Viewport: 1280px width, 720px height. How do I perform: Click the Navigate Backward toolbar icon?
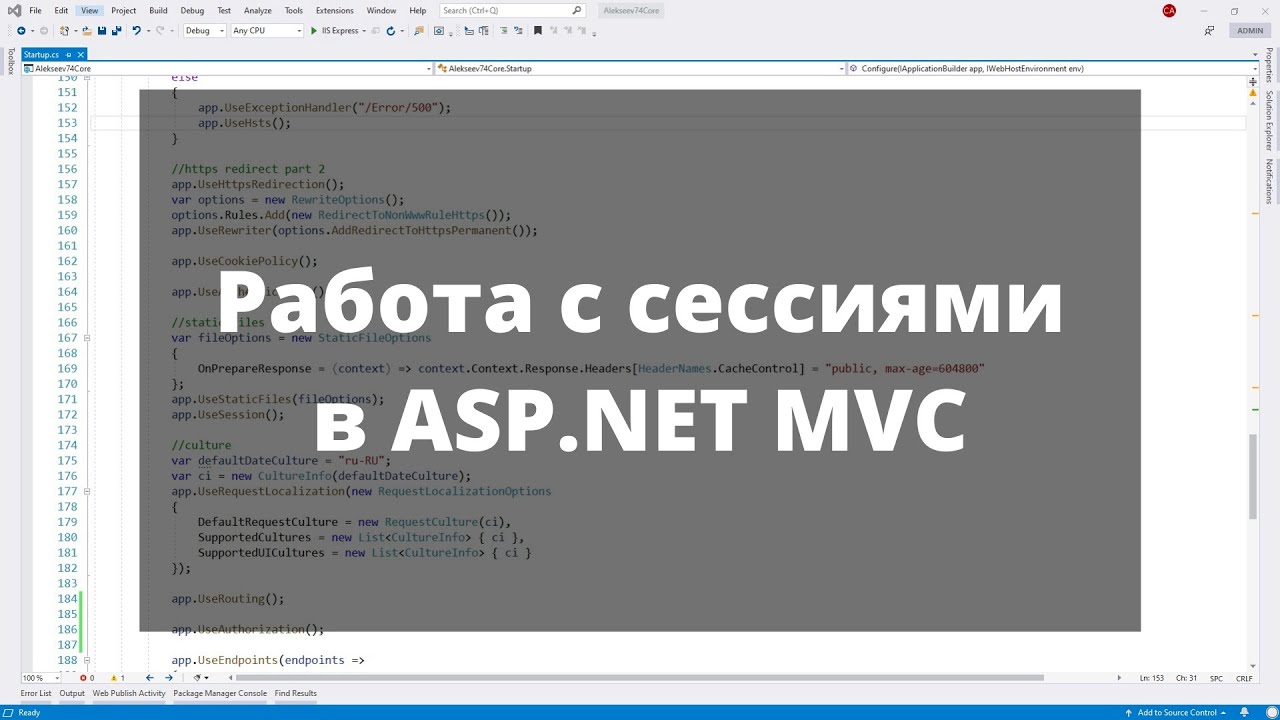21,31
